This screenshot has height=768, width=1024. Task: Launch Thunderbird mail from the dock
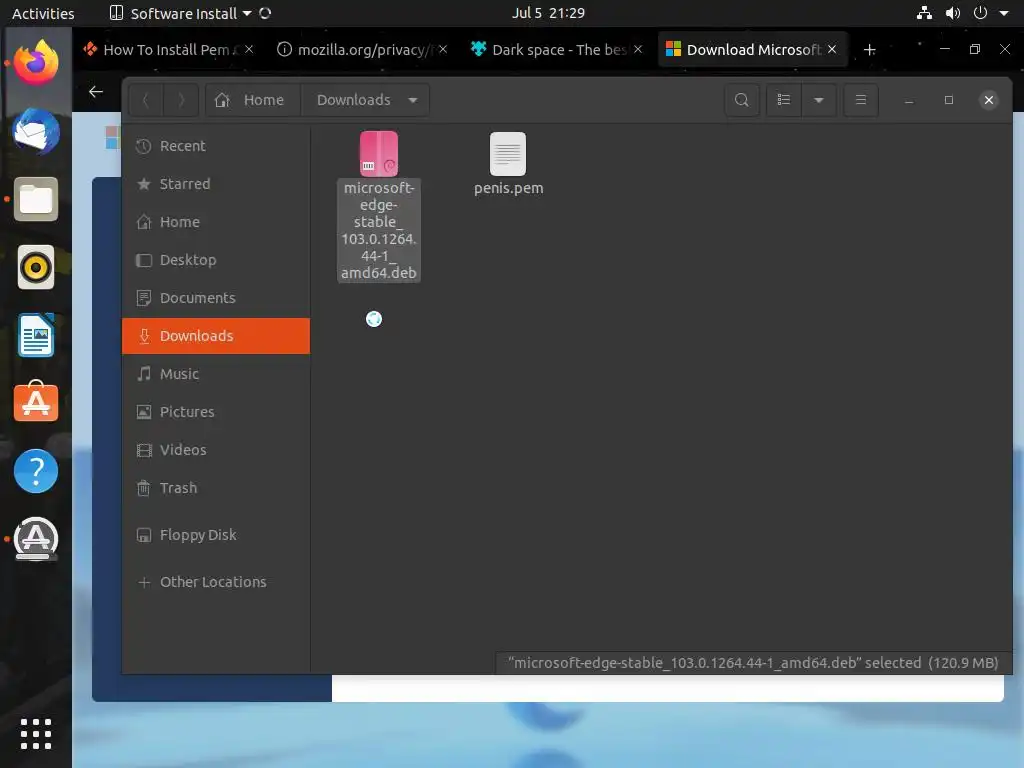point(36,131)
